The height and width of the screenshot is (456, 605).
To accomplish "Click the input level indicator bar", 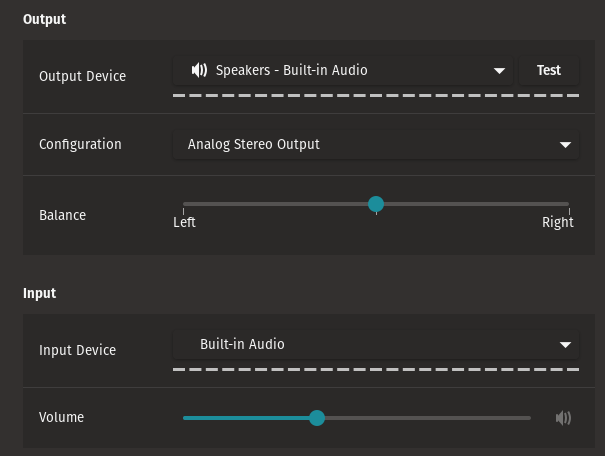I will point(376,369).
